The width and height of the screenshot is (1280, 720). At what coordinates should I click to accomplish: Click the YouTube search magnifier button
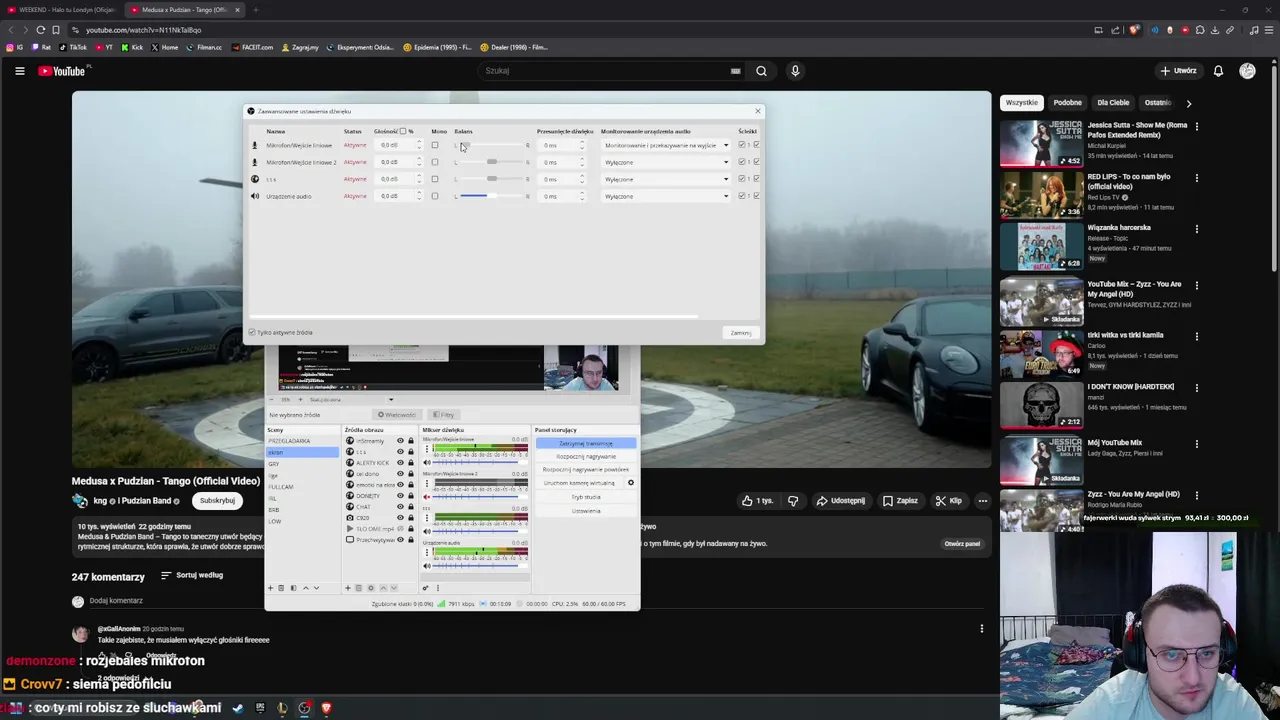click(761, 71)
